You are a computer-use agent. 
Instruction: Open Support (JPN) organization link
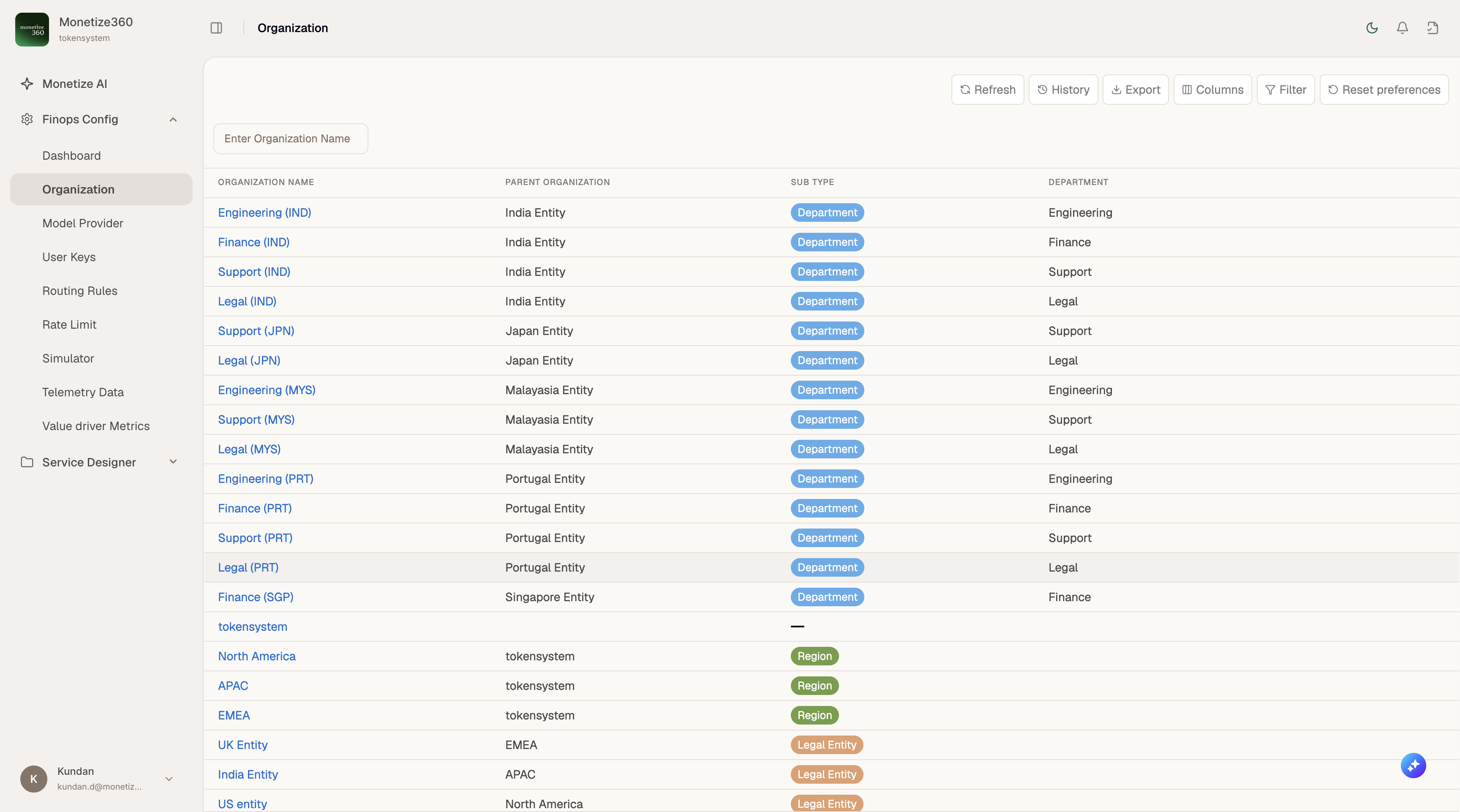(256, 331)
